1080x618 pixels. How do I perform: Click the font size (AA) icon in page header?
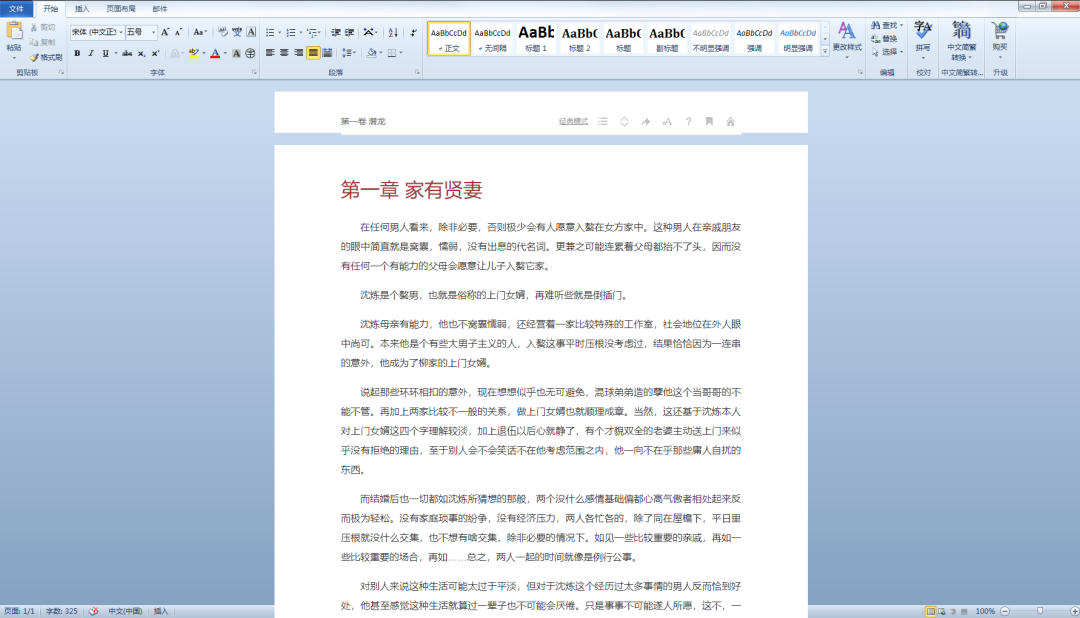click(667, 121)
